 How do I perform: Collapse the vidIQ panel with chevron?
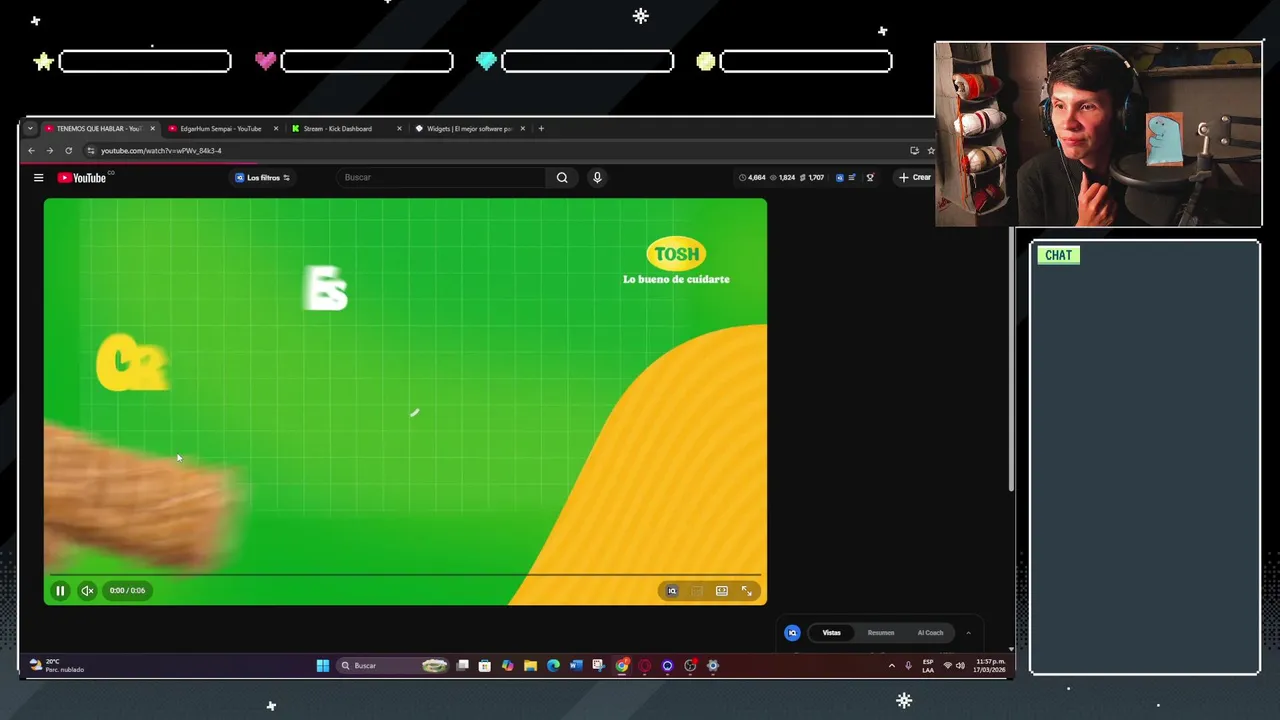(968, 633)
